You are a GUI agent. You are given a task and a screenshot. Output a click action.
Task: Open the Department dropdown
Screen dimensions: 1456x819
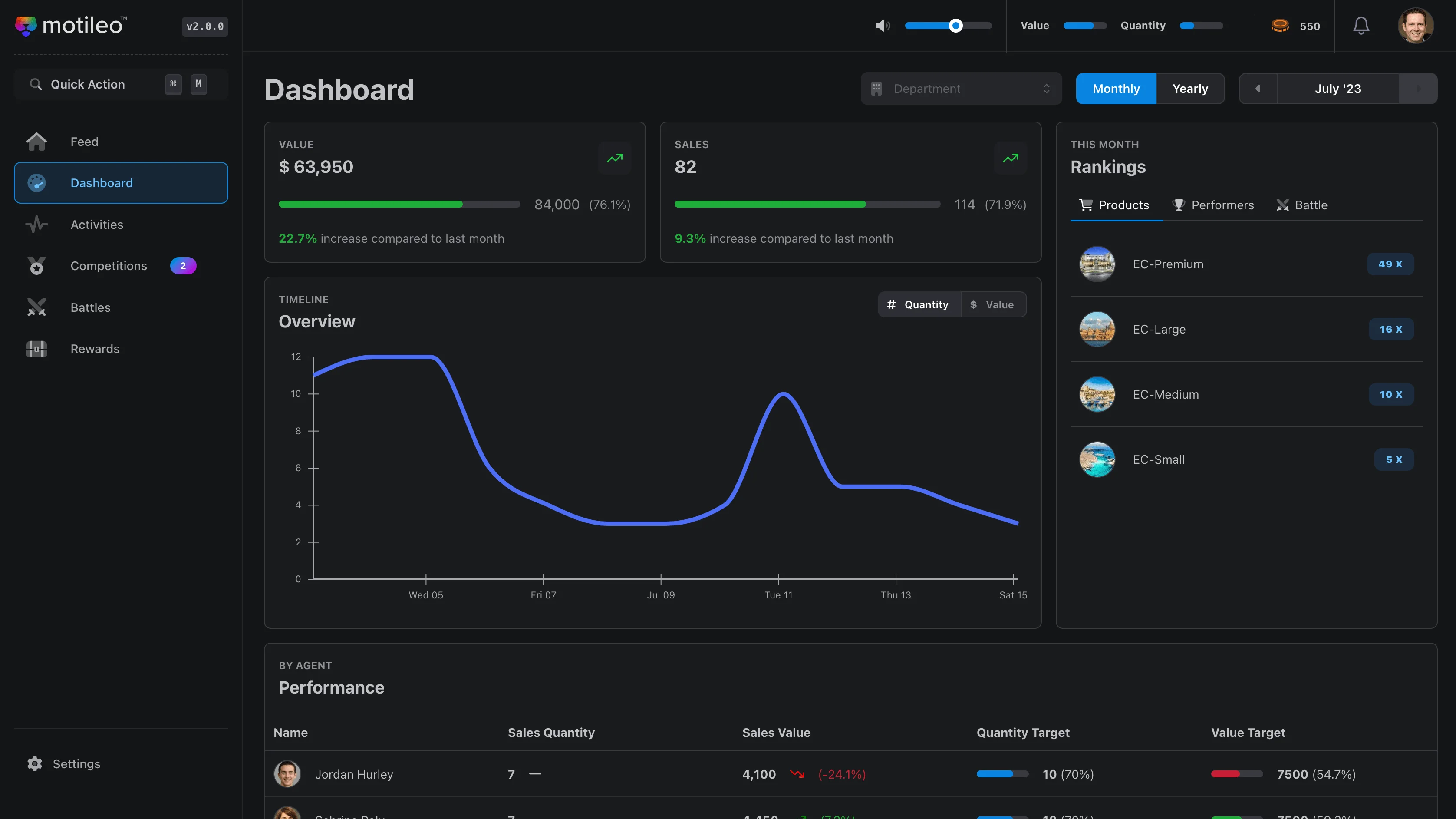point(961,89)
